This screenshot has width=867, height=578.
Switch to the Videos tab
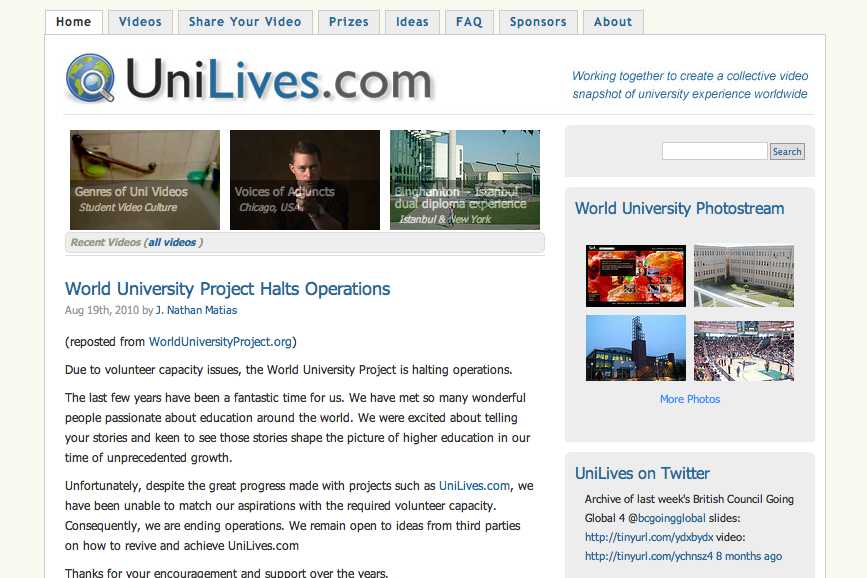coord(140,22)
